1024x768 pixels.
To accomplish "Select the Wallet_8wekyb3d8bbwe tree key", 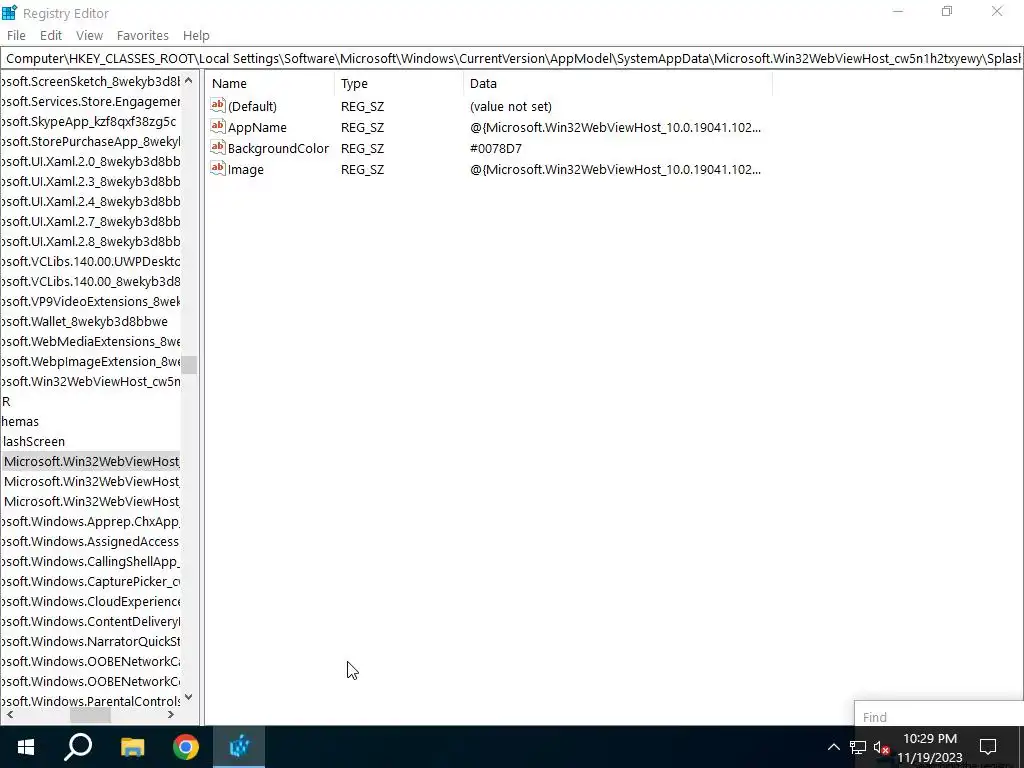I will pos(84,321).
